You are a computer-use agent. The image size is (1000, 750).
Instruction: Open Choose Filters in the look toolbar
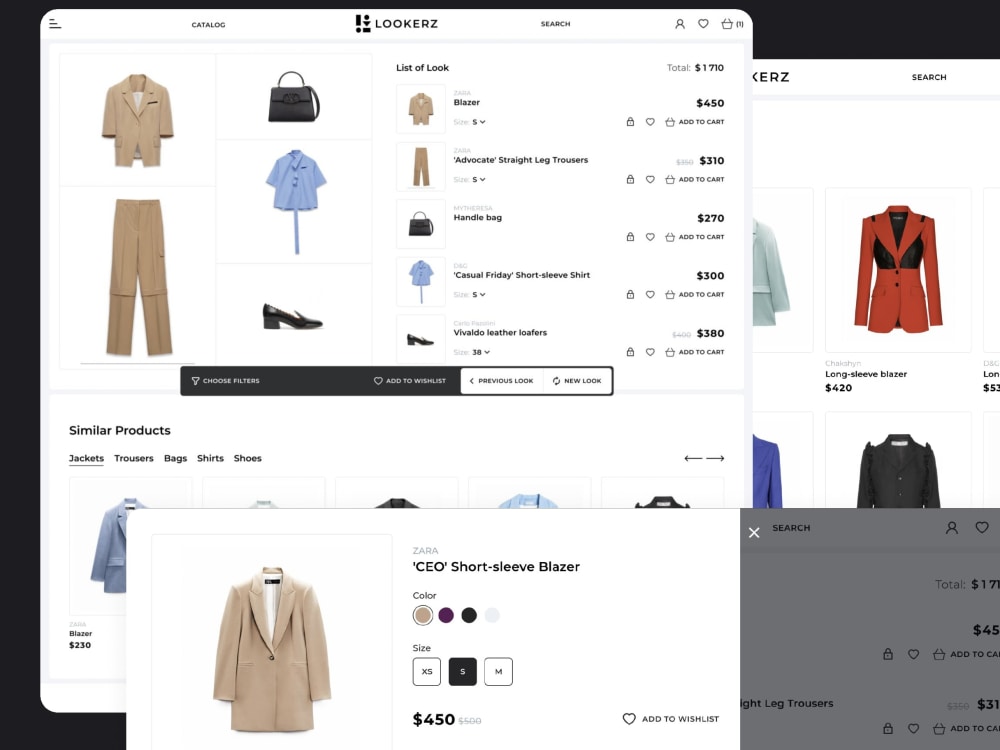click(x=225, y=381)
